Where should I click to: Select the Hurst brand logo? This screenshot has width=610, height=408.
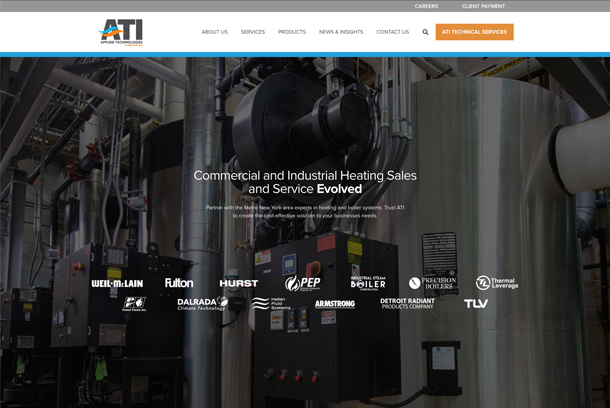click(x=238, y=284)
